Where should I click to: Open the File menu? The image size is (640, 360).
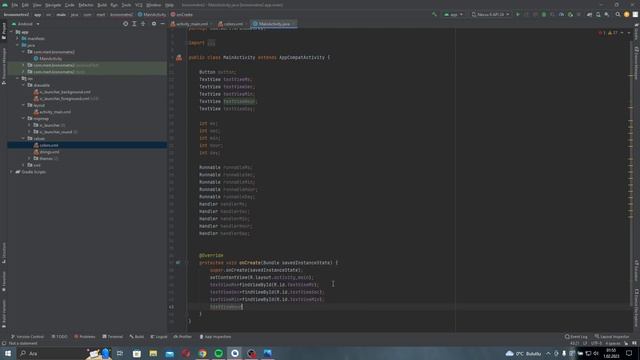[x=15, y=5]
